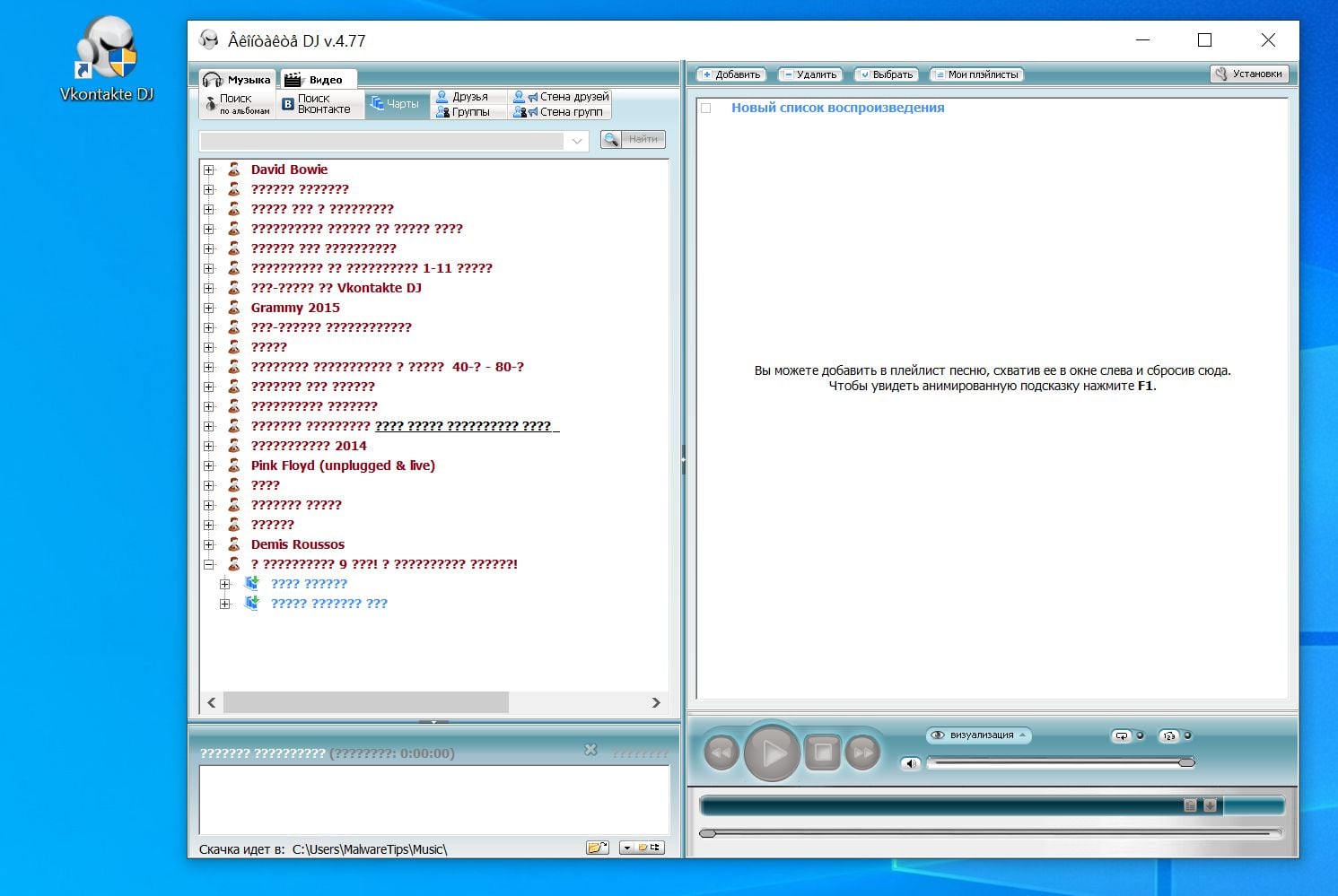Screen dimensions: 1338x896
Task: Open Установки settings button
Action: coord(1249,74)
